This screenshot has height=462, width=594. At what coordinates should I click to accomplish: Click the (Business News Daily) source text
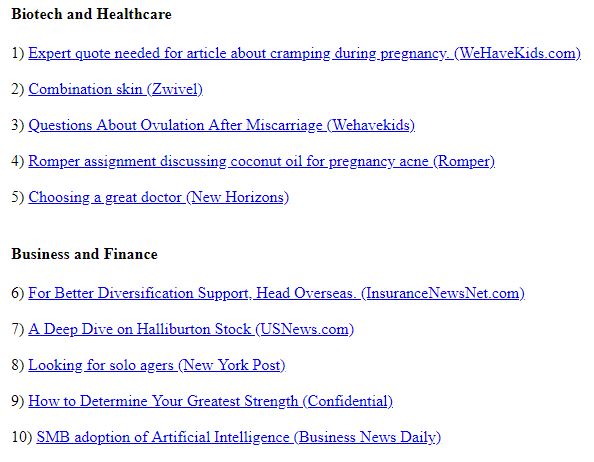coord(367,437)
